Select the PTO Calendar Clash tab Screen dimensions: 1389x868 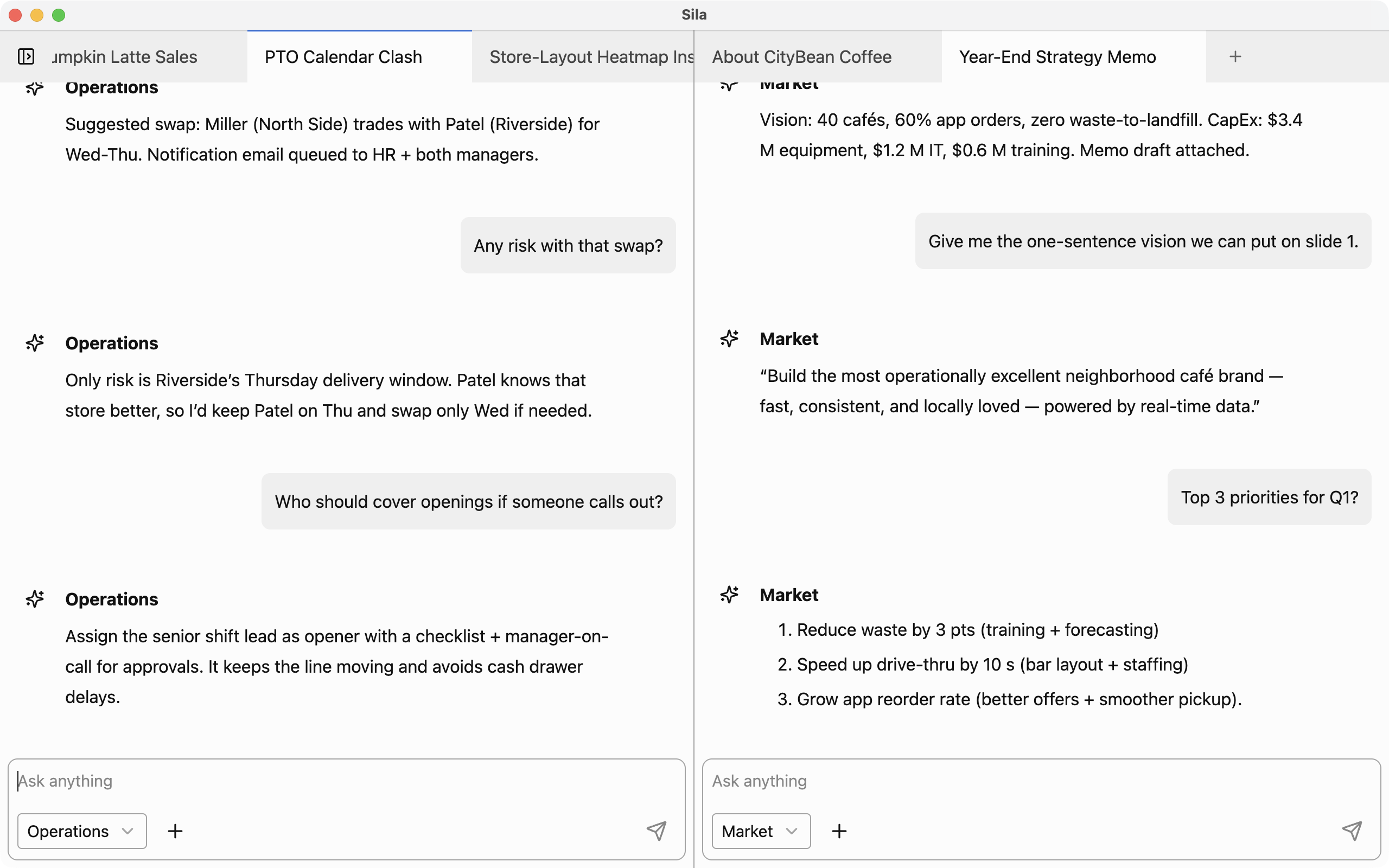coord(343,56)
